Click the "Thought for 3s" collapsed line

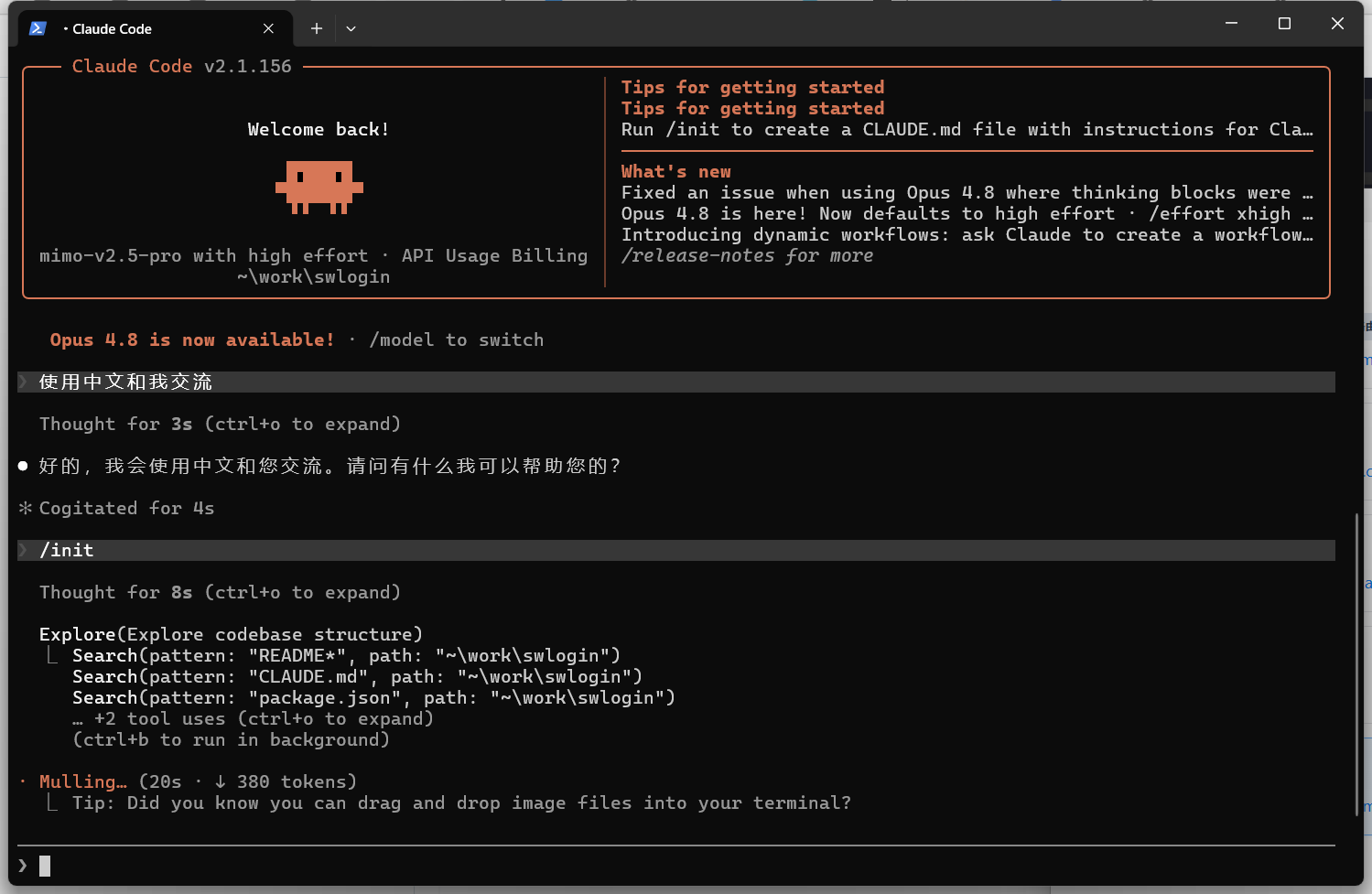(x=220, y=424)
